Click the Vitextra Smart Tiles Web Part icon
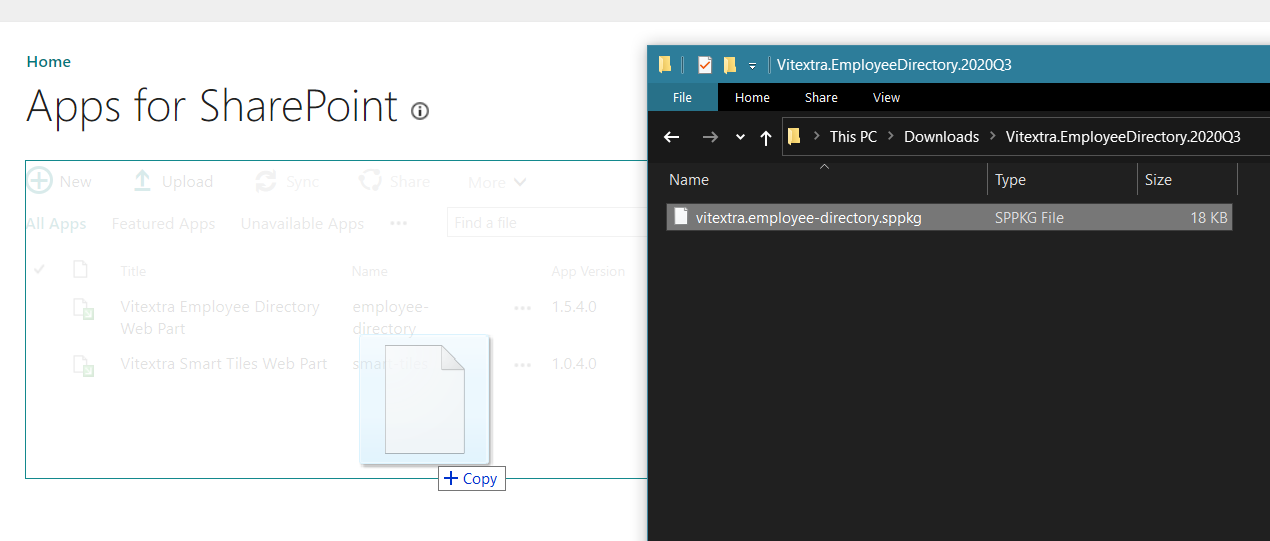Screen dimensions: 1270x541 (83, 366)
